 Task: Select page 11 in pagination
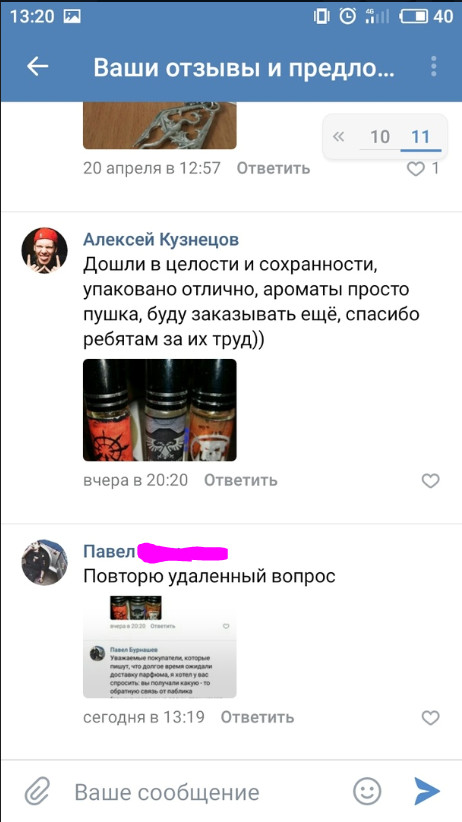(x=421, y=137)
